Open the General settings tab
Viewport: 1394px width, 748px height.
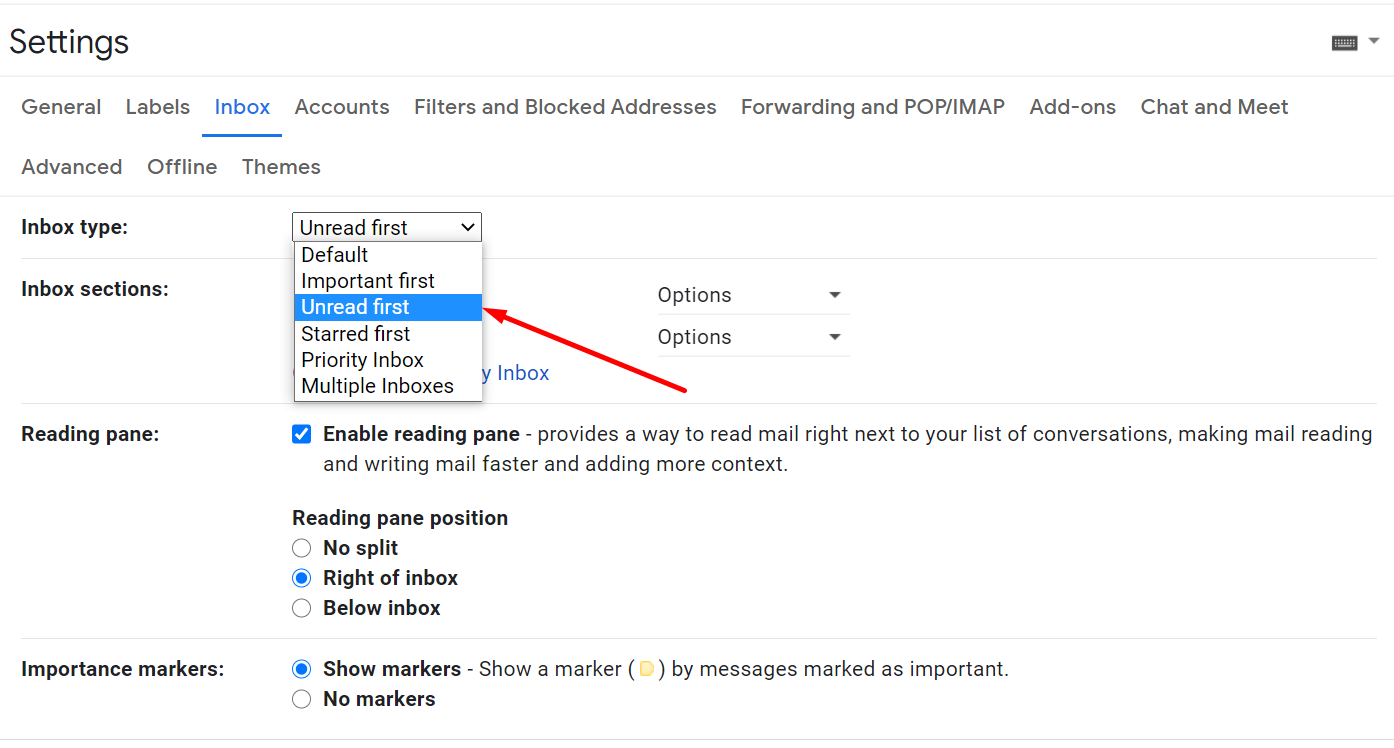tap(61, 107)
